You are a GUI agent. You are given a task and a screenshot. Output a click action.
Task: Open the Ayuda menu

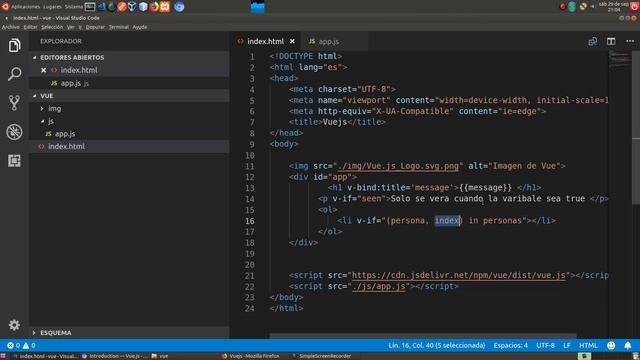(140, 27)
